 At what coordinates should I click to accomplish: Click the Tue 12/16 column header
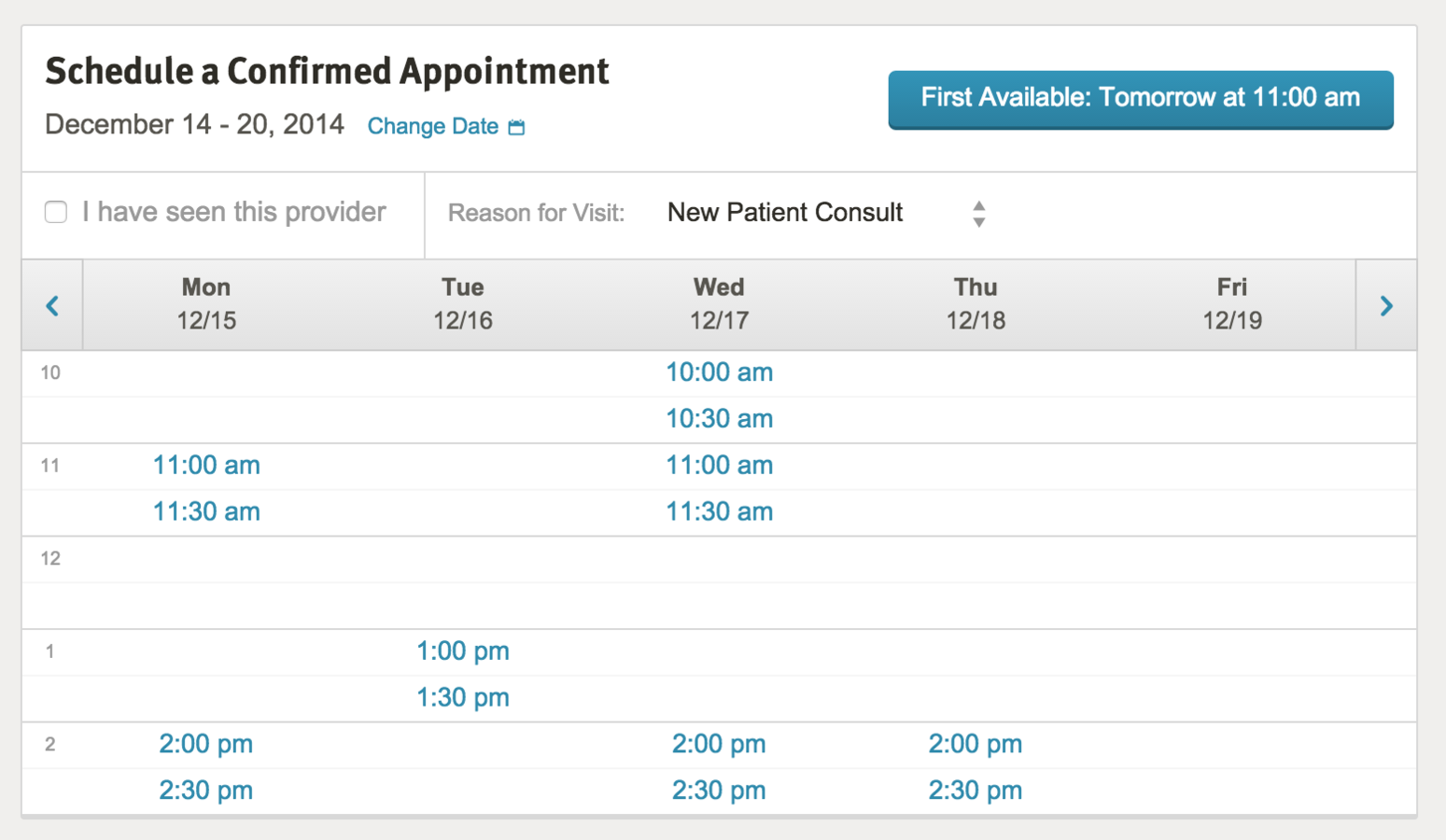click(x=463, y=304)
